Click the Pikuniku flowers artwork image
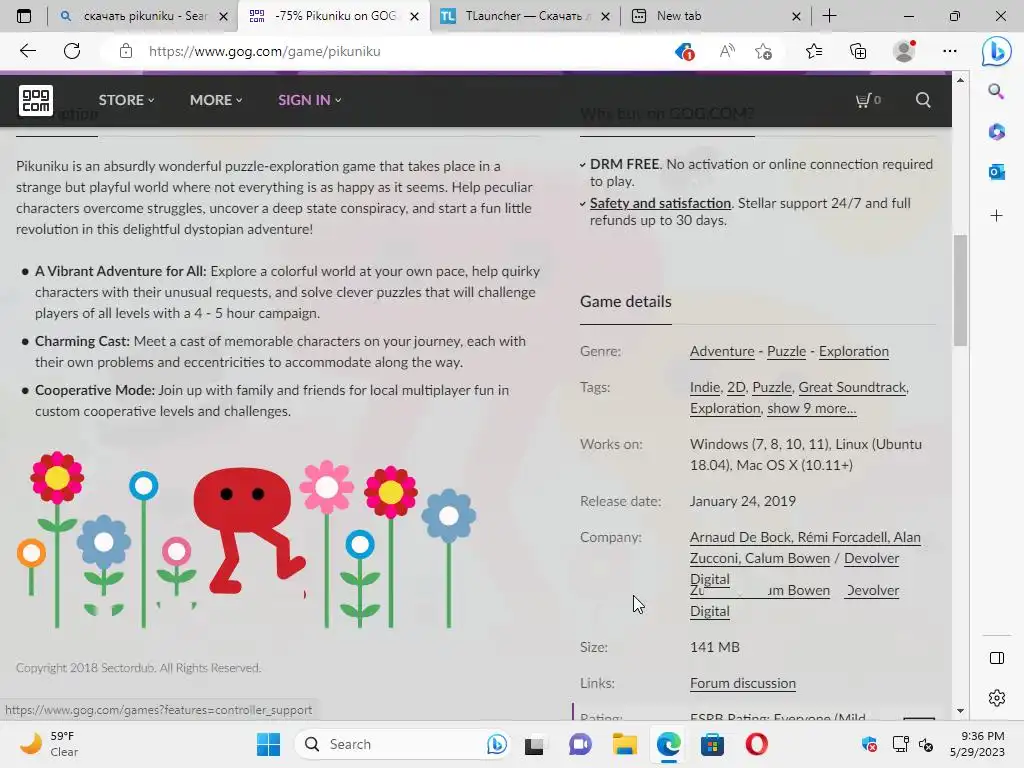 tap(246, 539)
